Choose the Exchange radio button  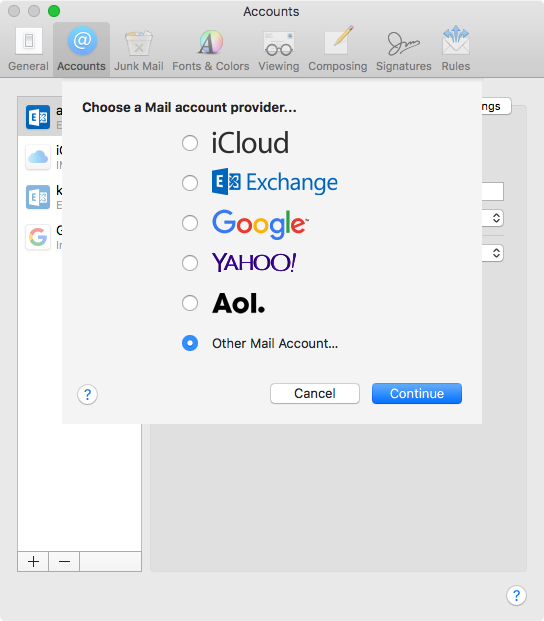[x=190, y=183]
